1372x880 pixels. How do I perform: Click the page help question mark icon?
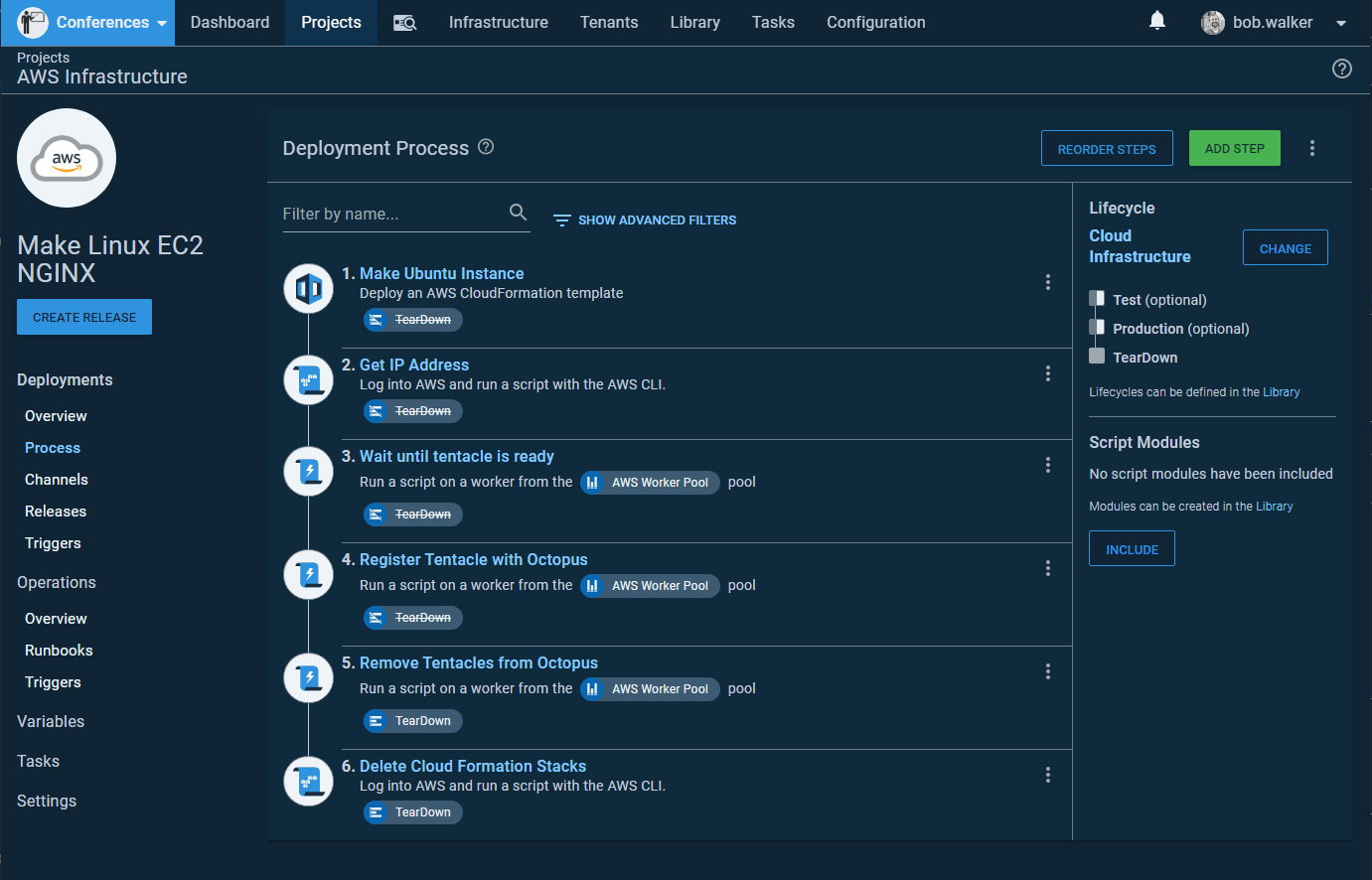point(1341,69)
